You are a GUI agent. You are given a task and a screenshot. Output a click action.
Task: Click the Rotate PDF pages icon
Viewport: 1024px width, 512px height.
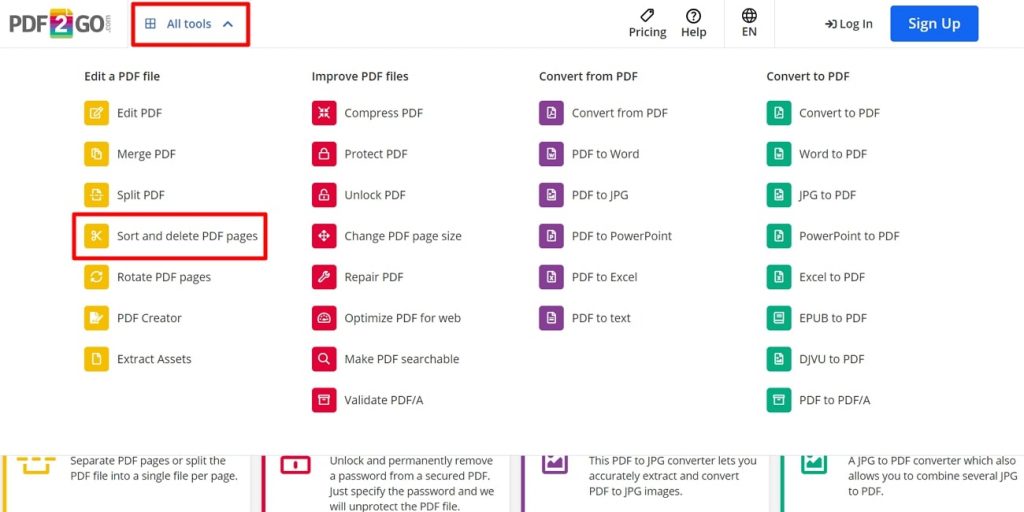click(97, 277)
